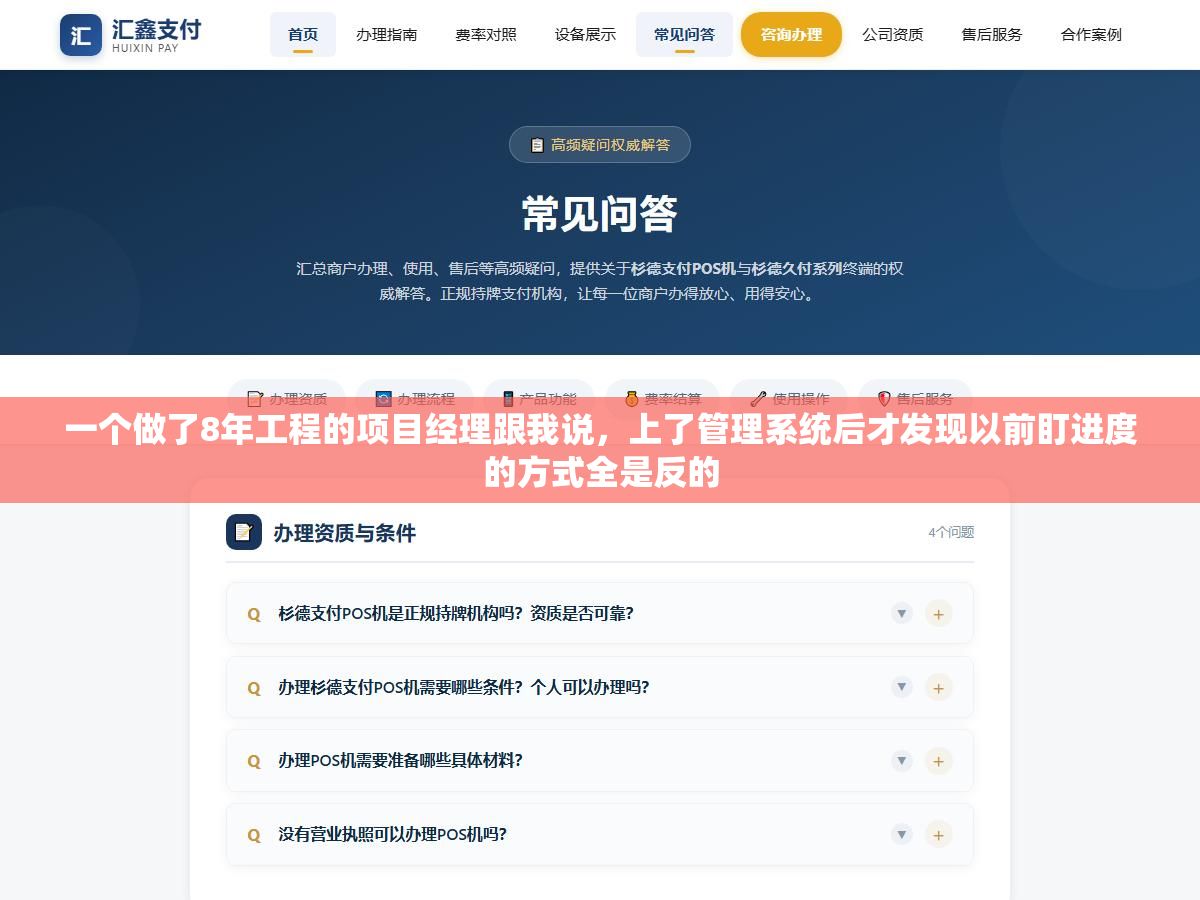Screen dimensions: 1200x900
Task: Open question 没有营业执照可以办理POS机吗?
Action: 600,834
